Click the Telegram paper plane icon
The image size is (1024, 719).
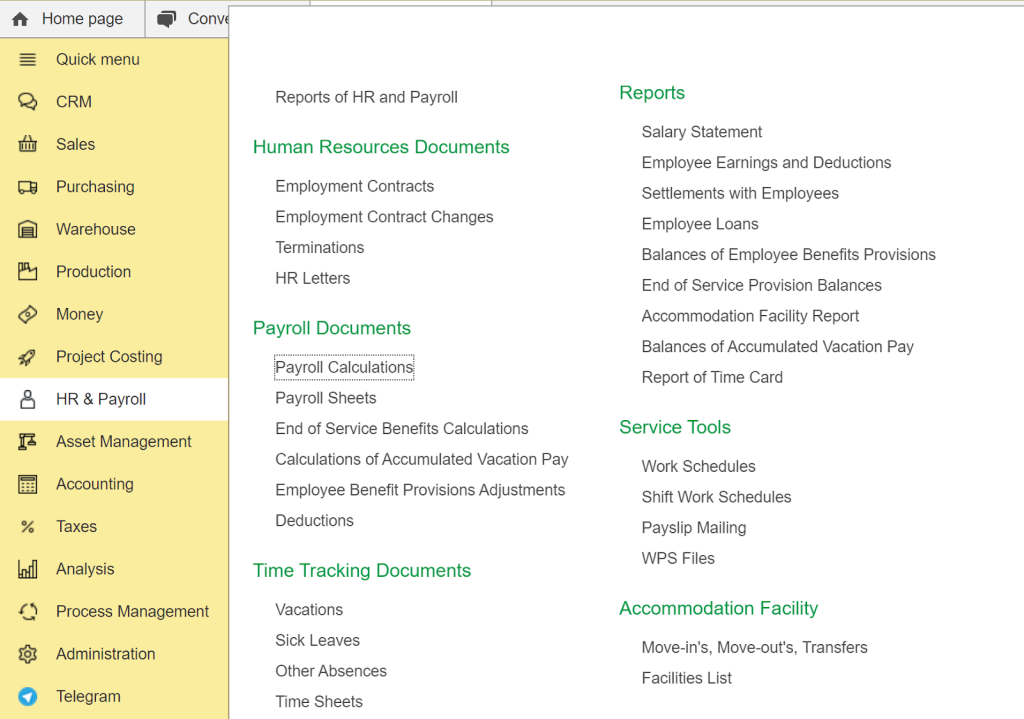(x=27, y=696)
